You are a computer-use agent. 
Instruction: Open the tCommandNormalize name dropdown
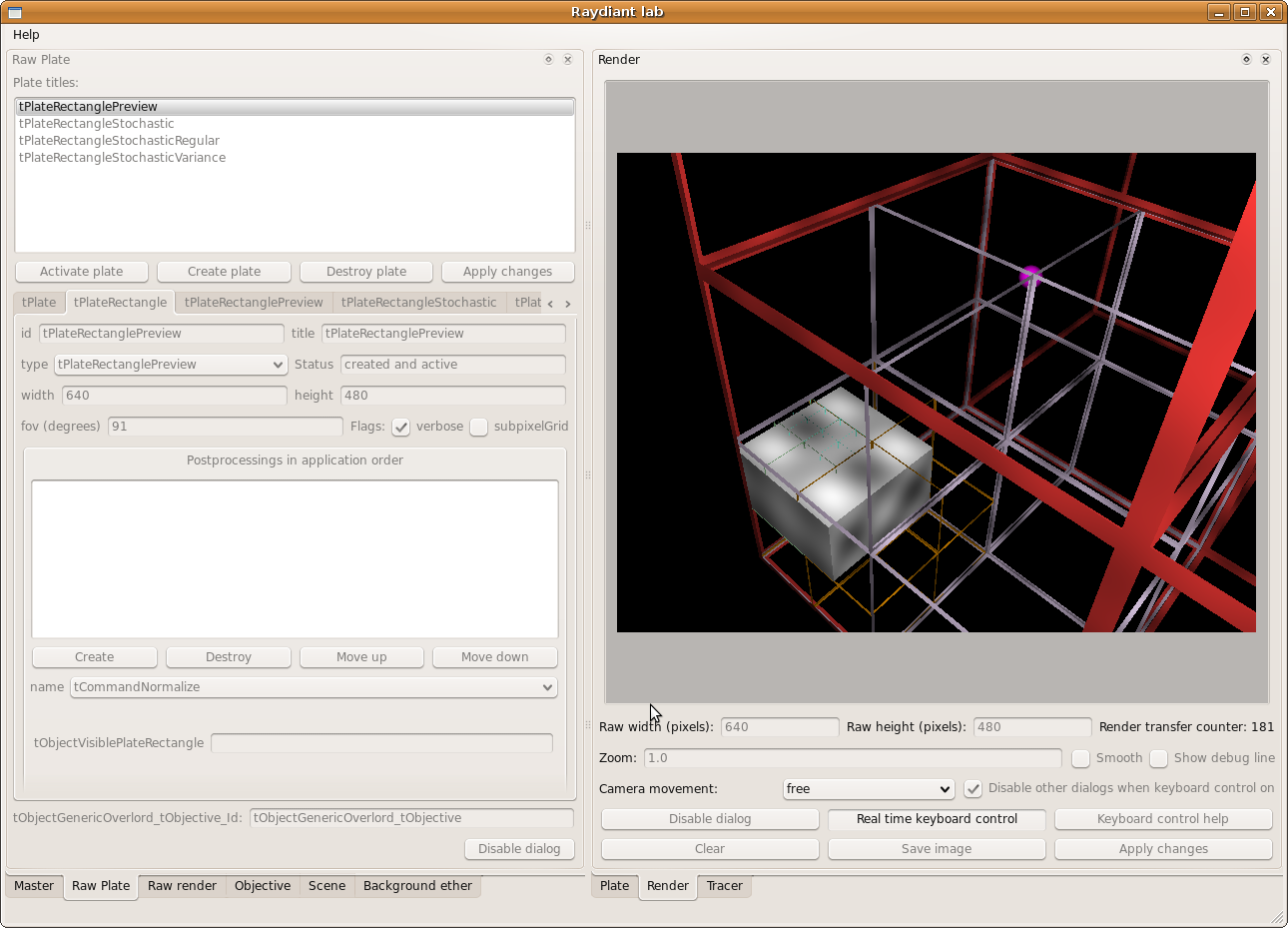coord(314,687)
